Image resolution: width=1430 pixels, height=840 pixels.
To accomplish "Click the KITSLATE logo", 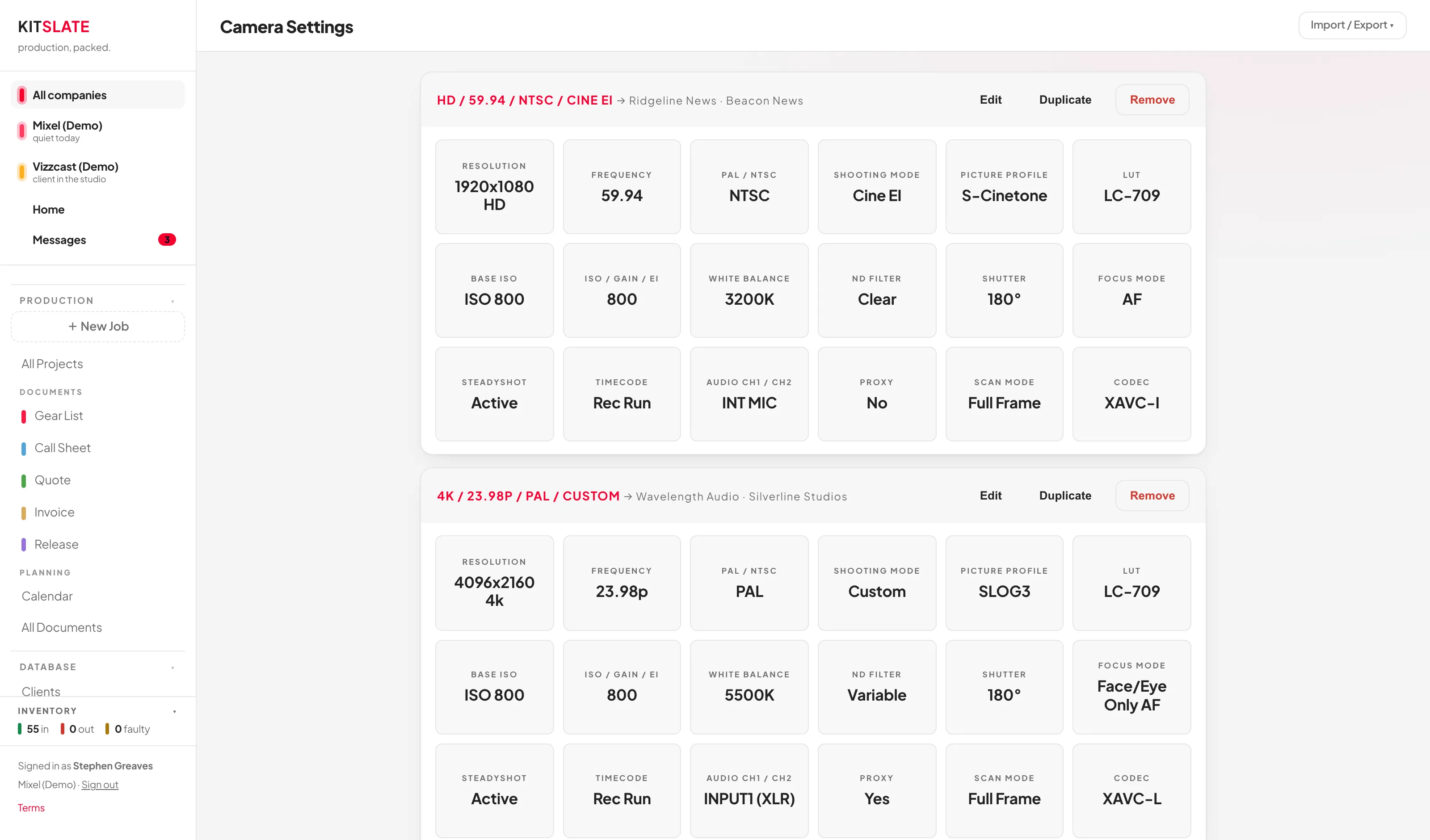I will (53, 26).
